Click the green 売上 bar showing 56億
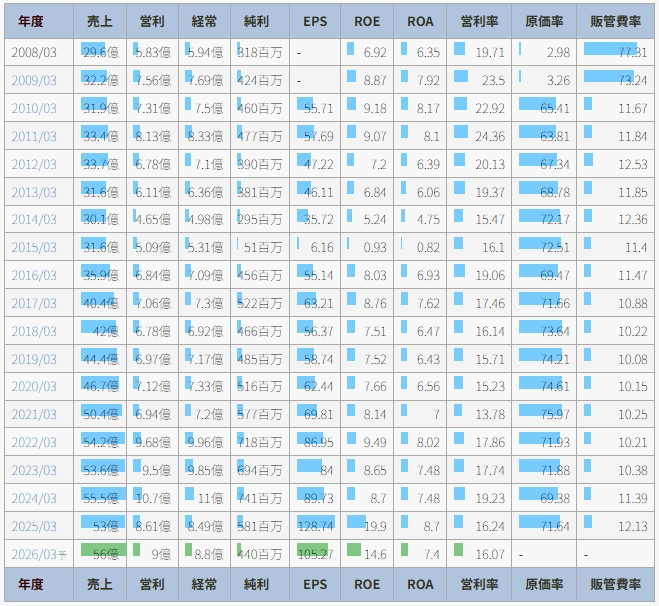The height and width of the screenshot is (606, 659). point(100,553)
